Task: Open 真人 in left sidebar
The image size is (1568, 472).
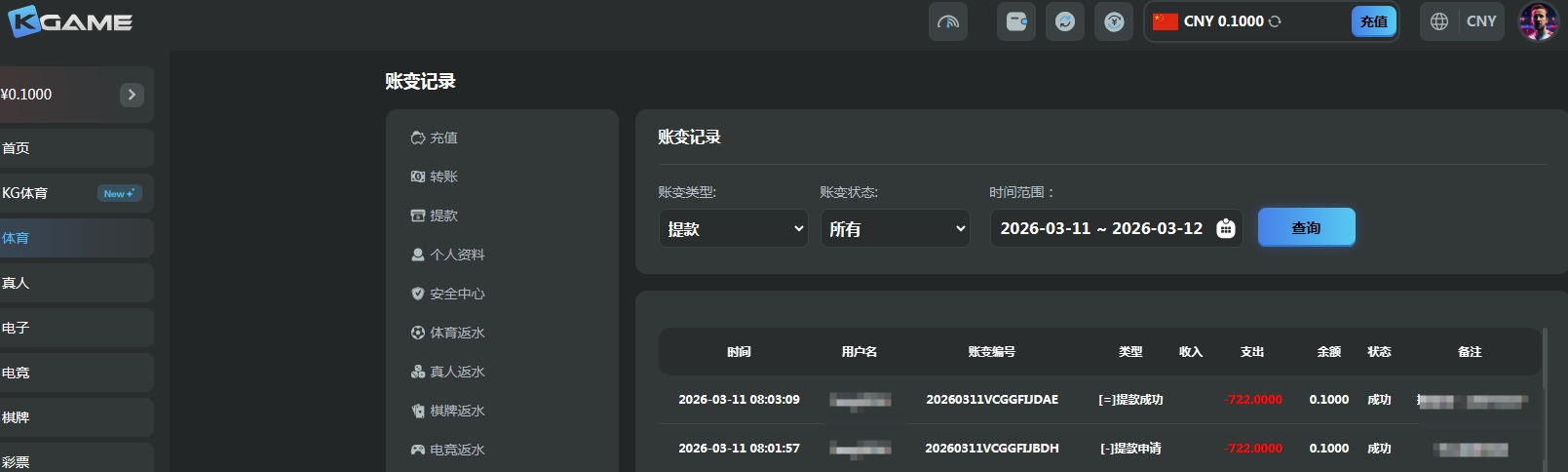Action: pos(77,283)
